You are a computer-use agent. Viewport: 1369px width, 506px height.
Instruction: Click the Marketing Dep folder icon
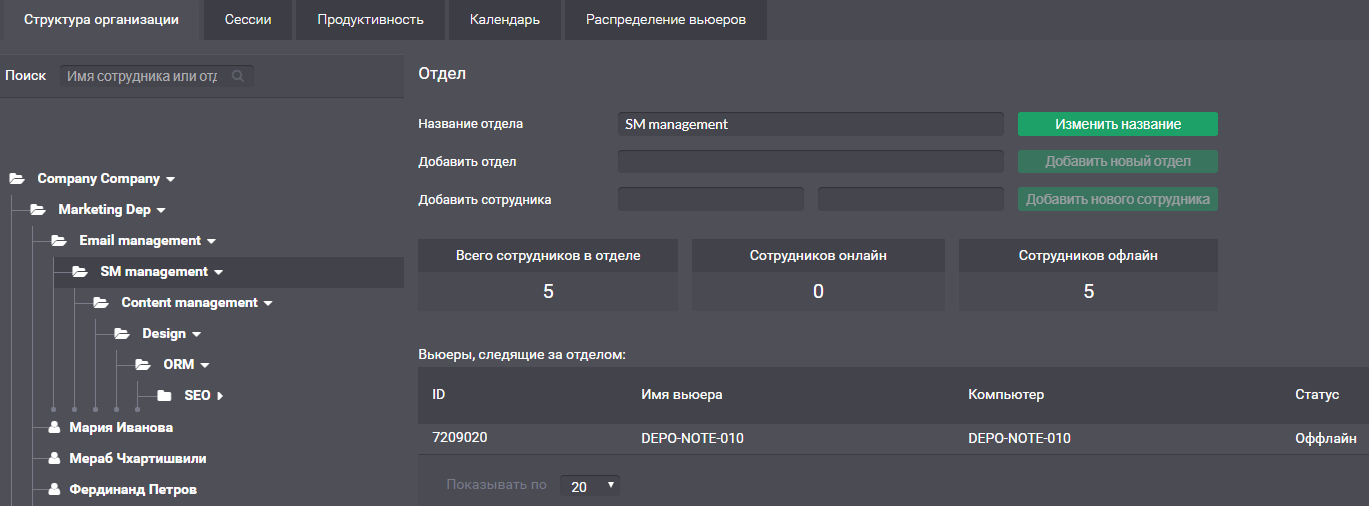[37, 210]
